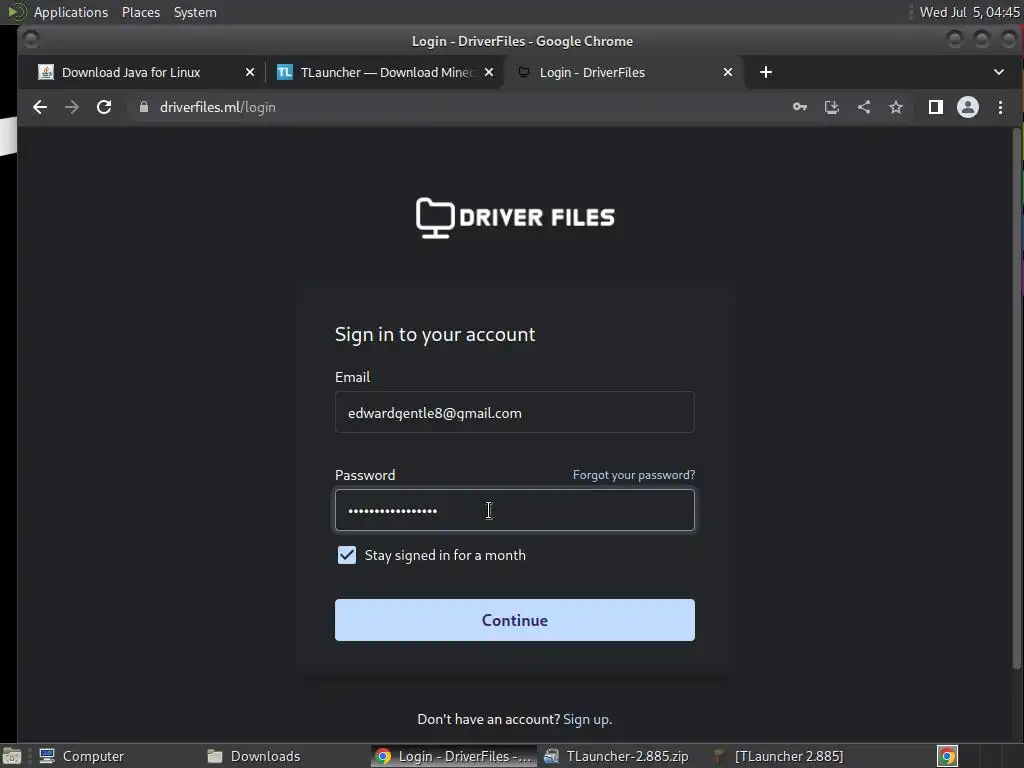Screen dimensions: 1024x768
Task: Open a new tab with plus button
Action: pyautogui.click(x=766, y=72)
